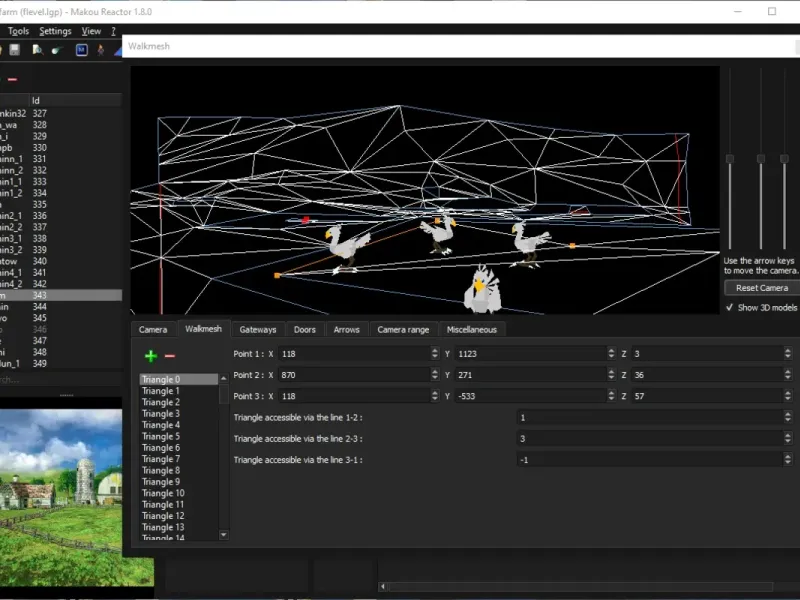Select Triangle 12 in list

(179, 516)
